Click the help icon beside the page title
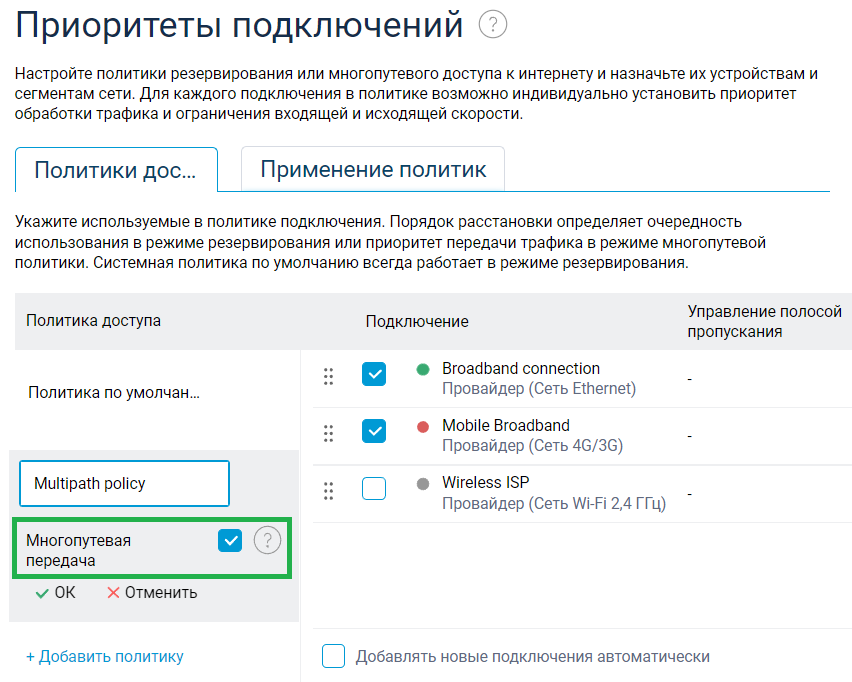The height and width of the screenshot is (682, 852). point(493,25)
